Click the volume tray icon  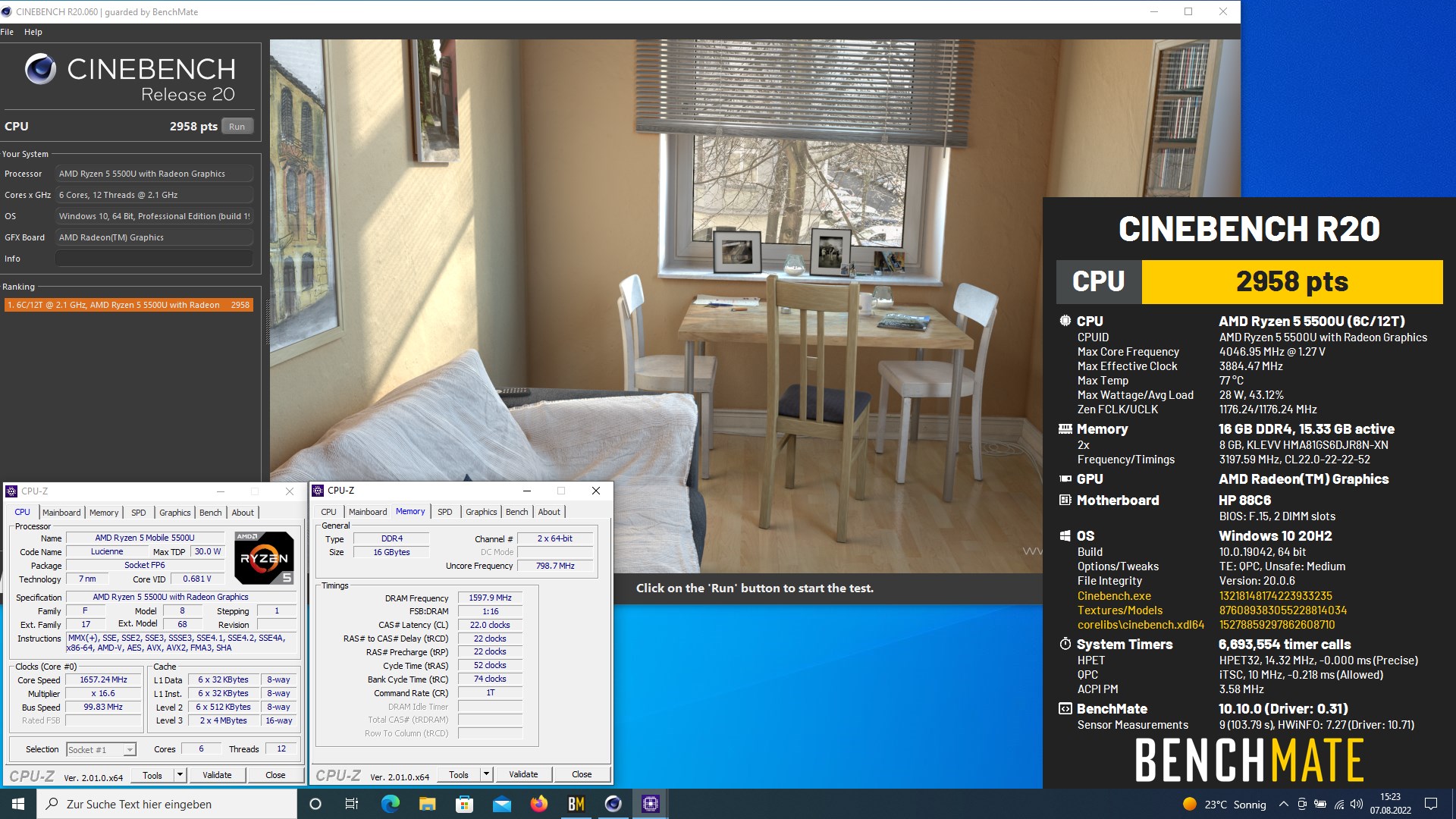(1357, 804)
